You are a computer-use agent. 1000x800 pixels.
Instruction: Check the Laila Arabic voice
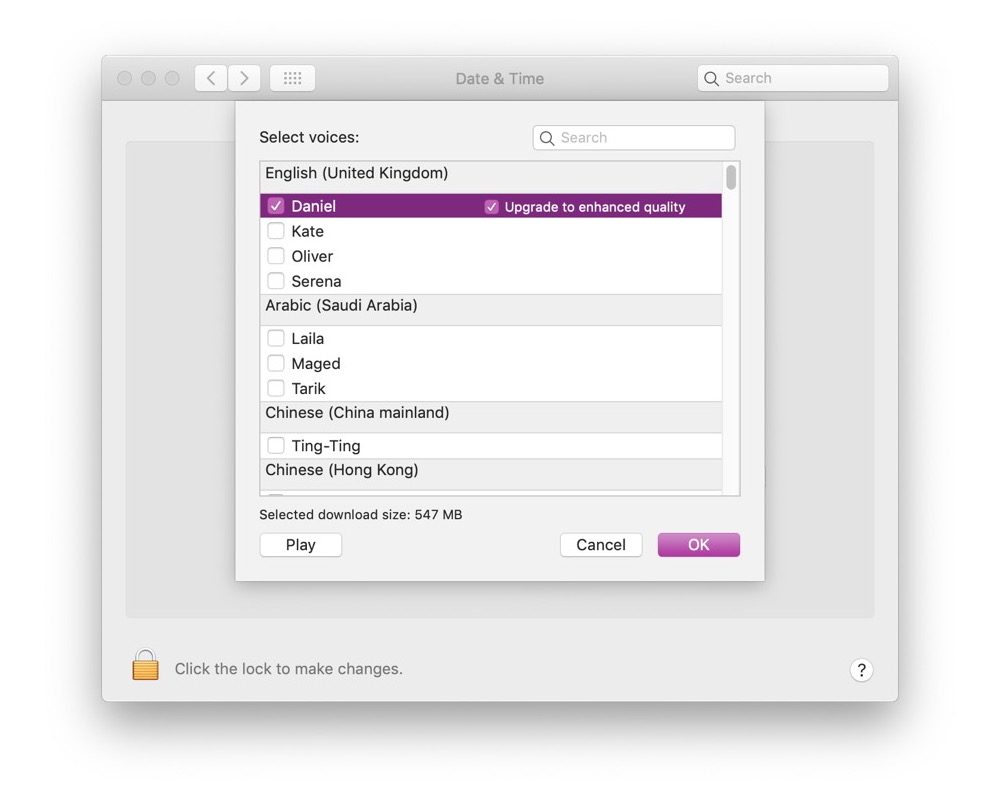point(276,338)
